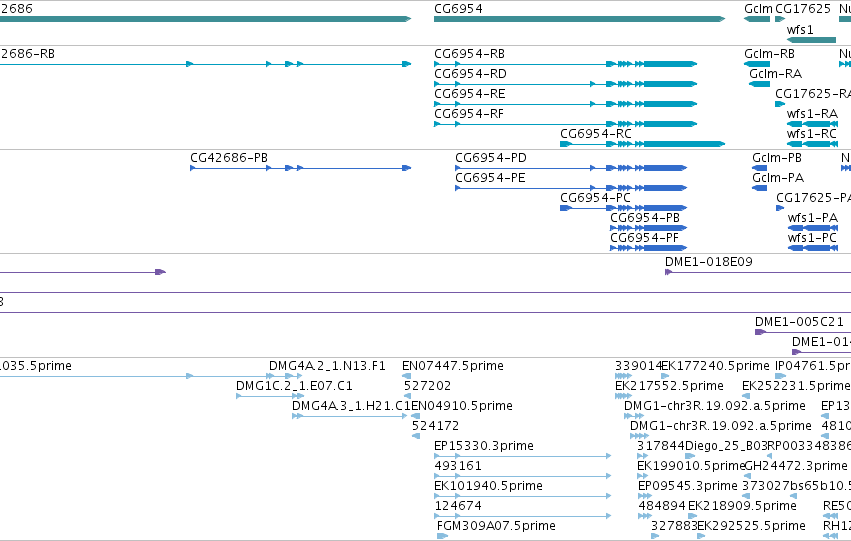Viewport: 851px width, 541px height.
Task: Click the CG17625 gene label
Action: 803,9
